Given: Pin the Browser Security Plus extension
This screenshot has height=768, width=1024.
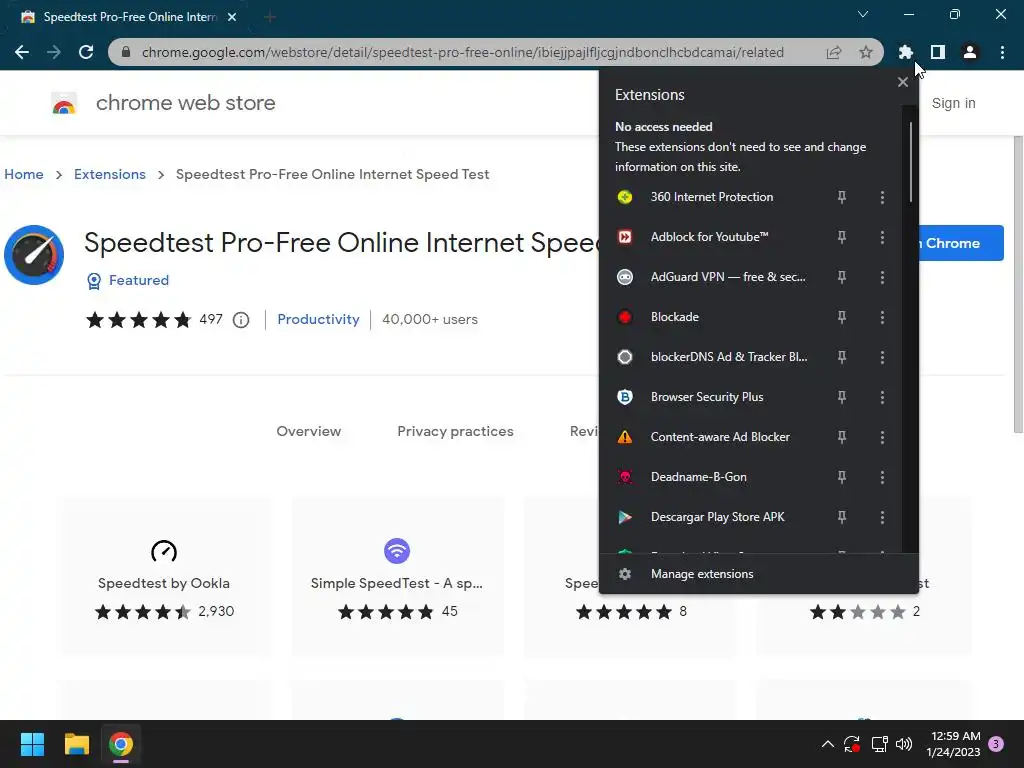Looking at the screenshot, I should pyautogui.click(x=842, y=397).
